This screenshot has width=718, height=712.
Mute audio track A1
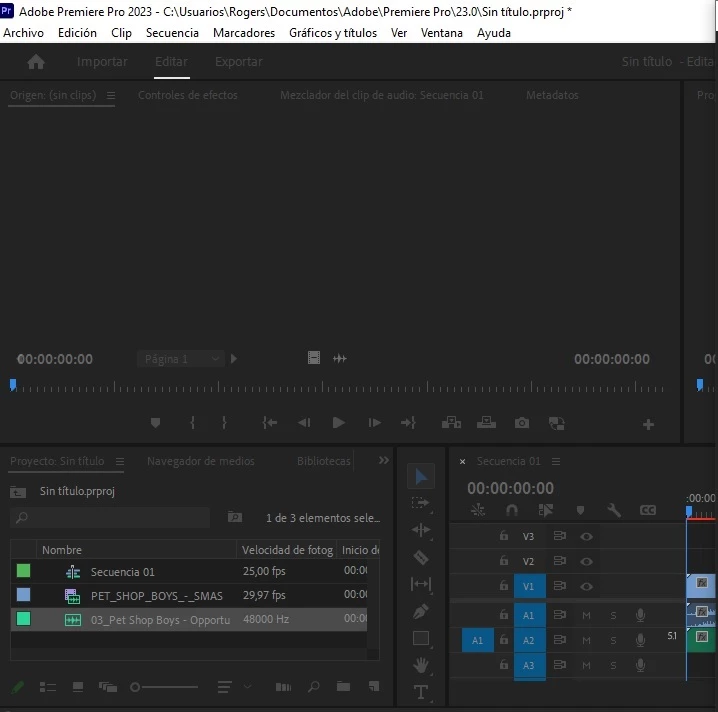click(586, 615)
